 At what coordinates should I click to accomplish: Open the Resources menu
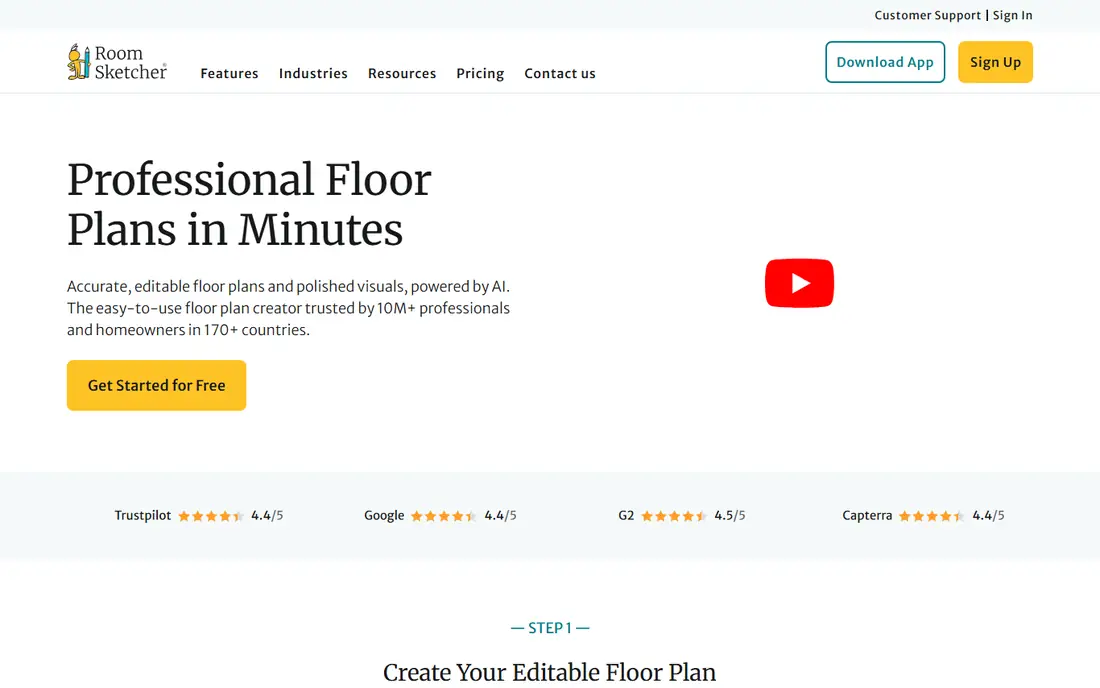(x=402, y=74)
